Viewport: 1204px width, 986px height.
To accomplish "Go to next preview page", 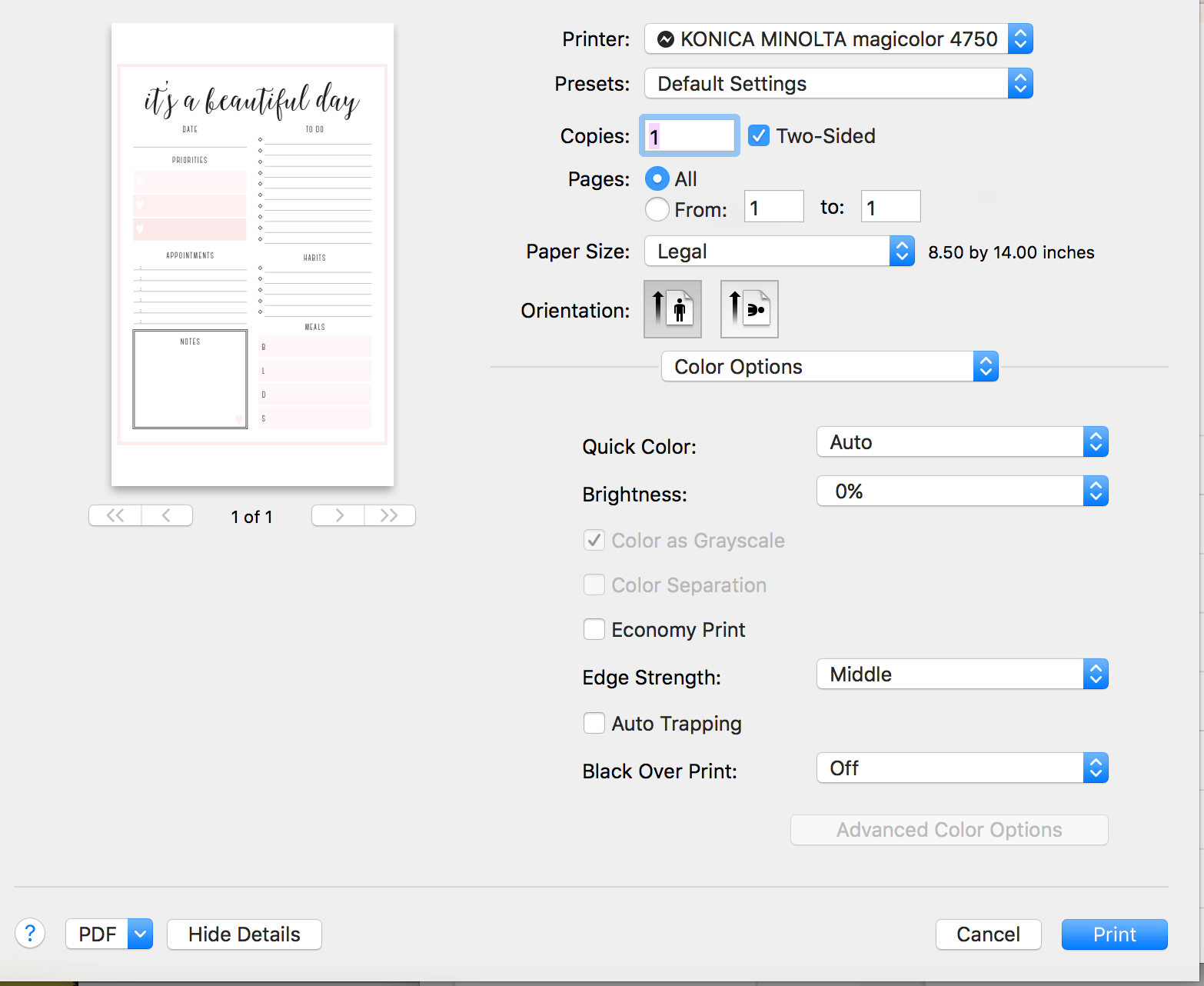I will coord(337,515).
